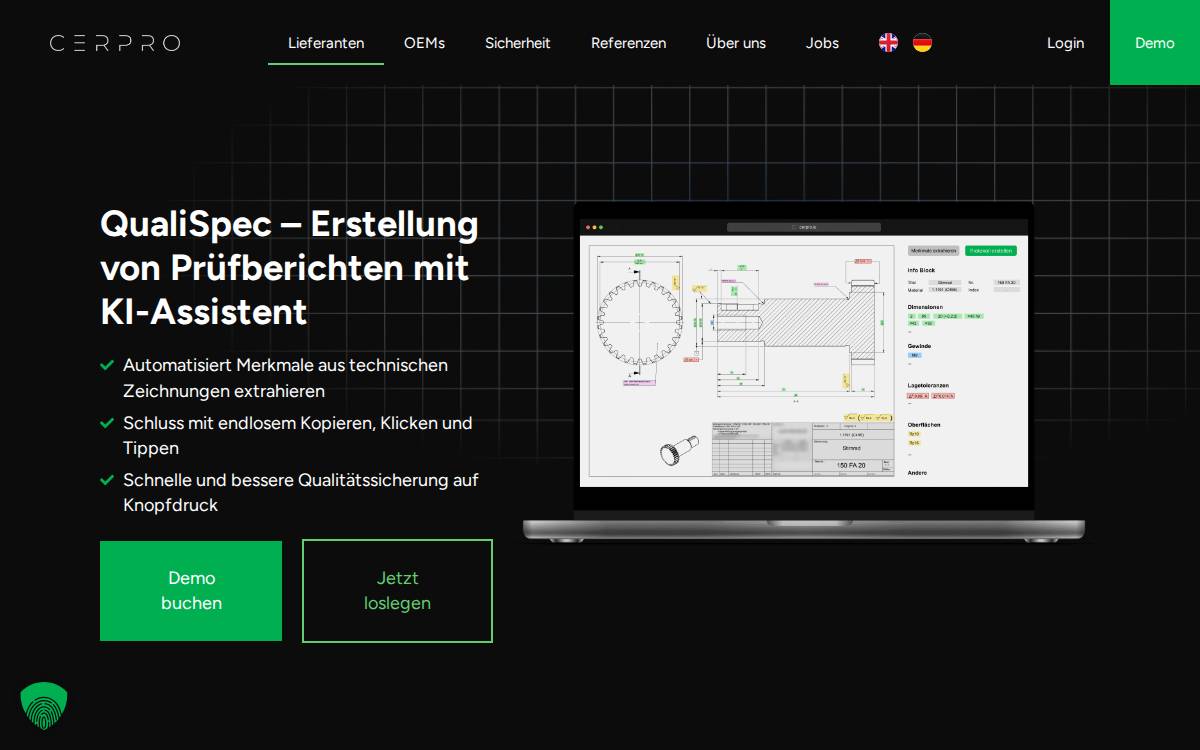Click checkmark icon beside 'Schnelle und bessere'

point(107,480)
